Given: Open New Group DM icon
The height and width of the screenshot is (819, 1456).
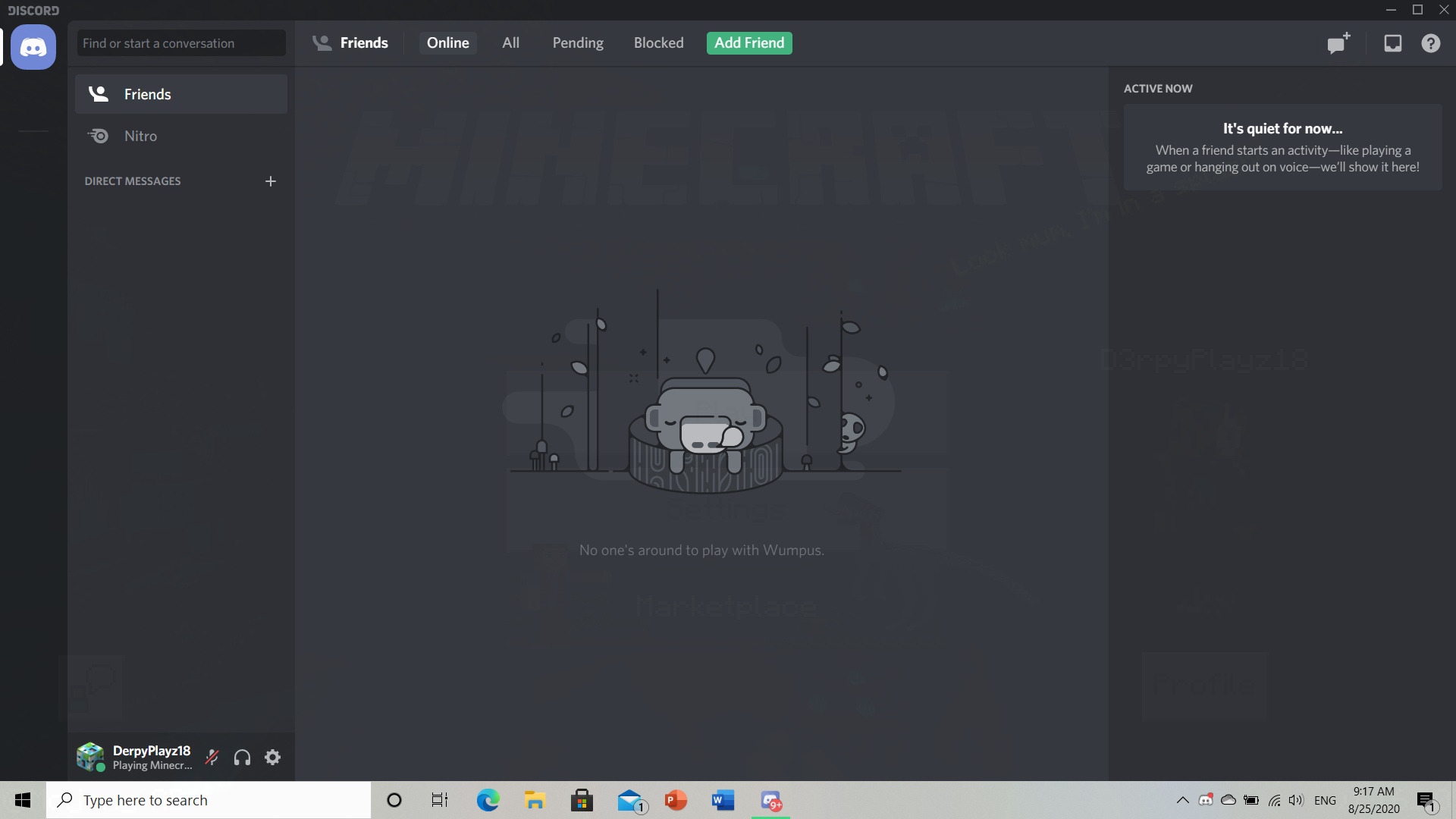Looking at the screenshot, I should [x=1338, y=43].
